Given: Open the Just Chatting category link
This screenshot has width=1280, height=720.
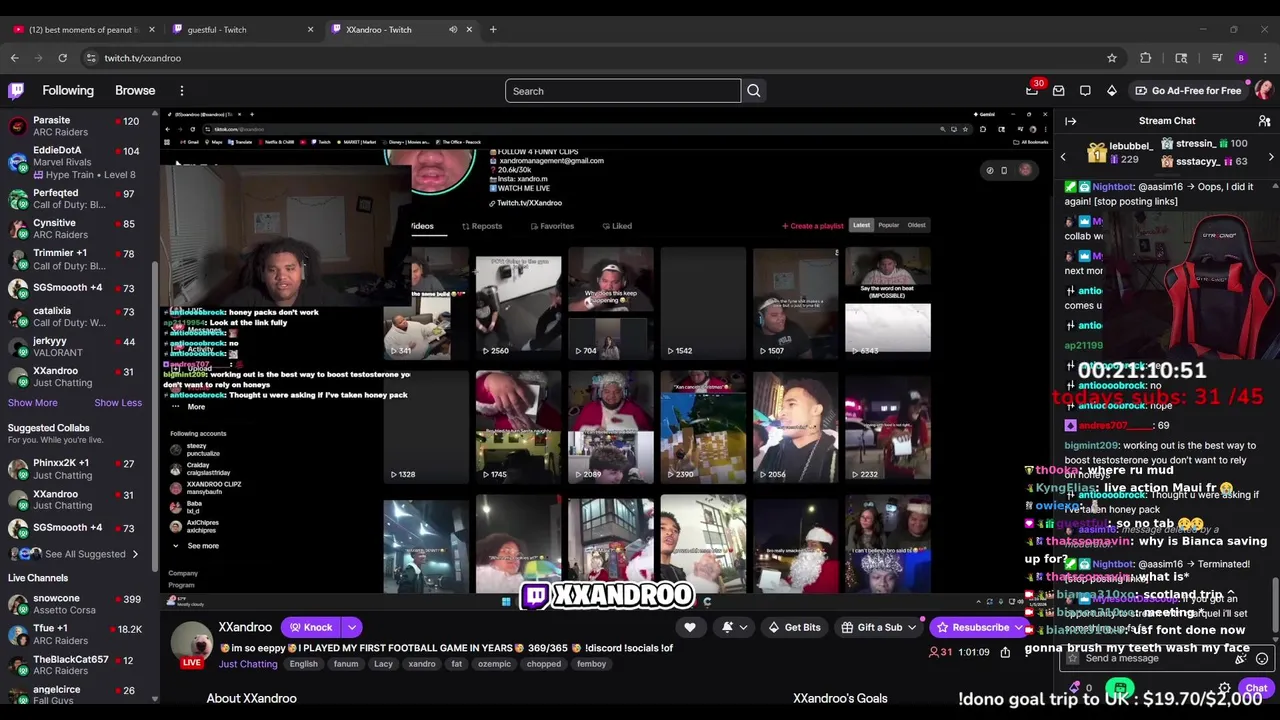Looking at the screenshot, I should tap(248, 664).
